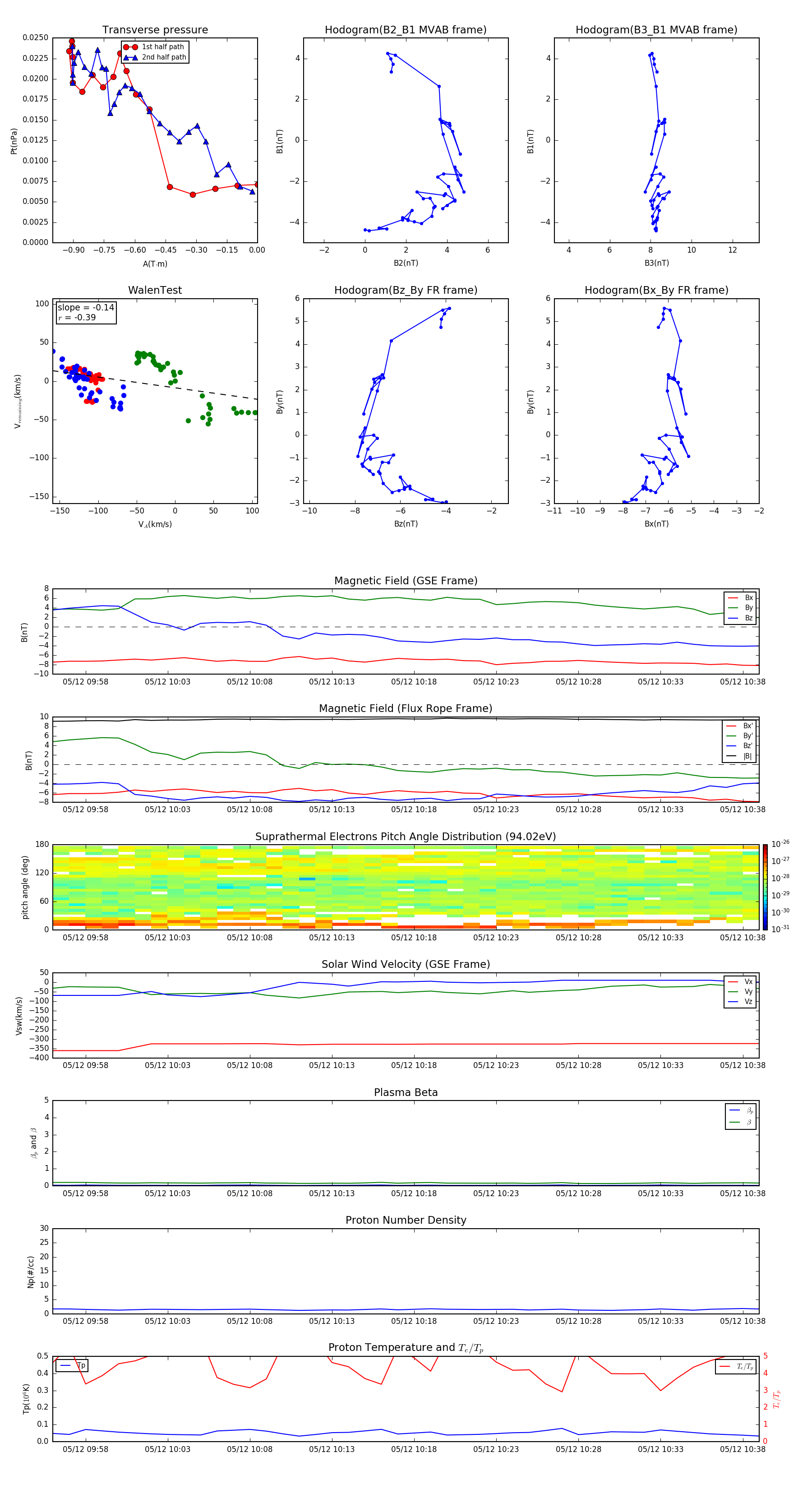Click '1st half path' legend entry
The image size is (812, 1489).
click(155, 47)
